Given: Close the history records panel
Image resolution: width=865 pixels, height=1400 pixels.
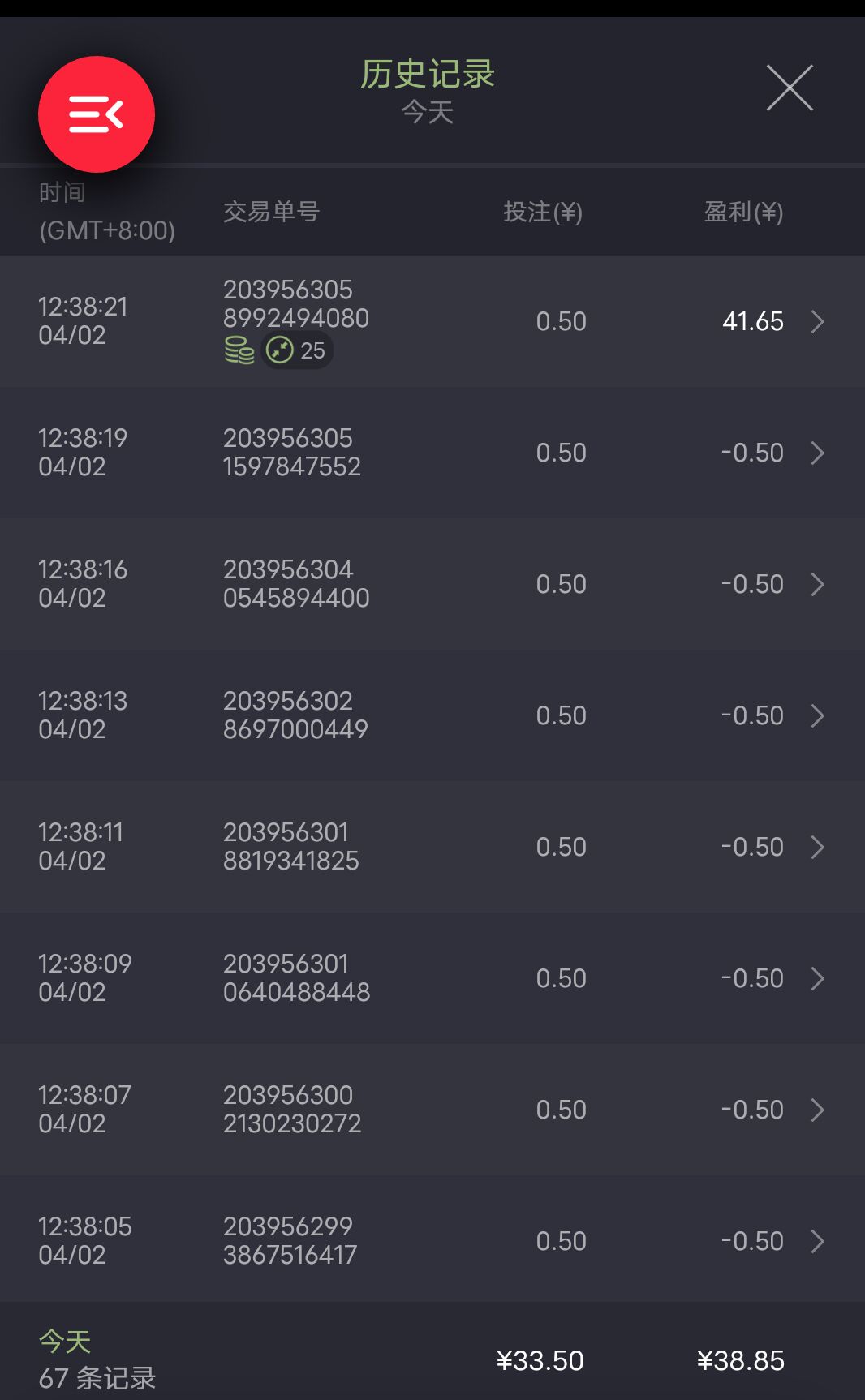Looking at the screenshot, I should [790, 88].
